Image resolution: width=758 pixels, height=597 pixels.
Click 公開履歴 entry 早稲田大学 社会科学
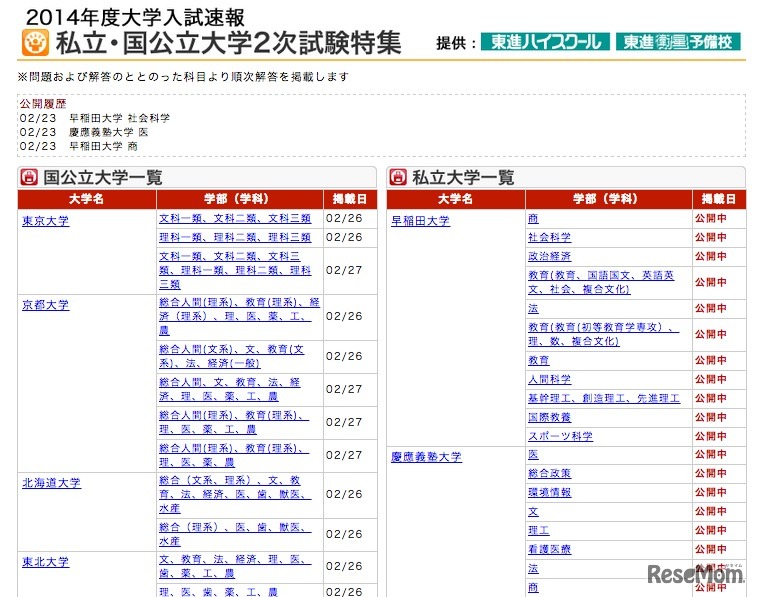pos(119,118)
